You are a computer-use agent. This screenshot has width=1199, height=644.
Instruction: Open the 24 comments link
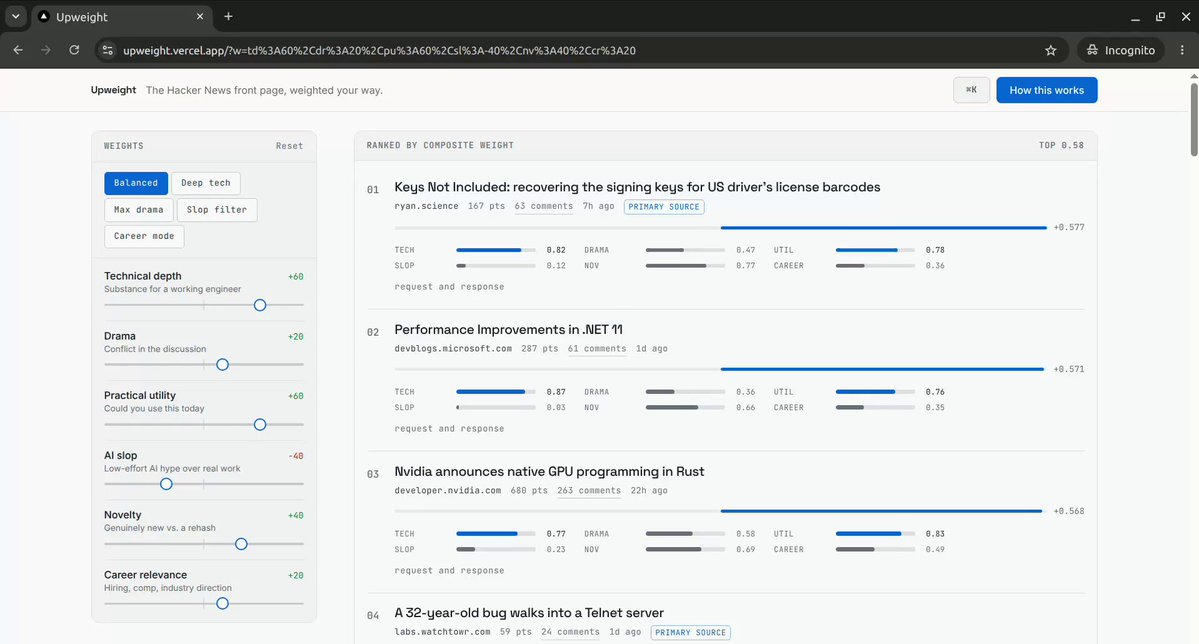[x=570, y=633]
